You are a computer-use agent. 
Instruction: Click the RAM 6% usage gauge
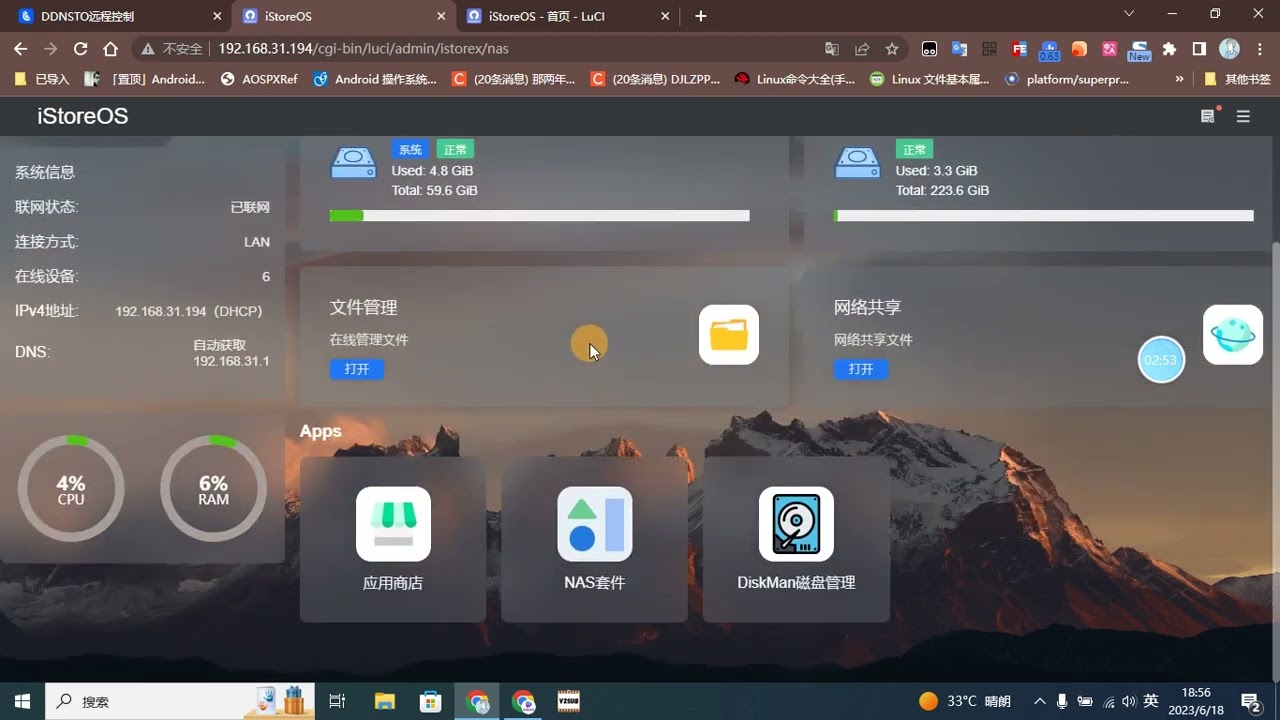point(213,489)
